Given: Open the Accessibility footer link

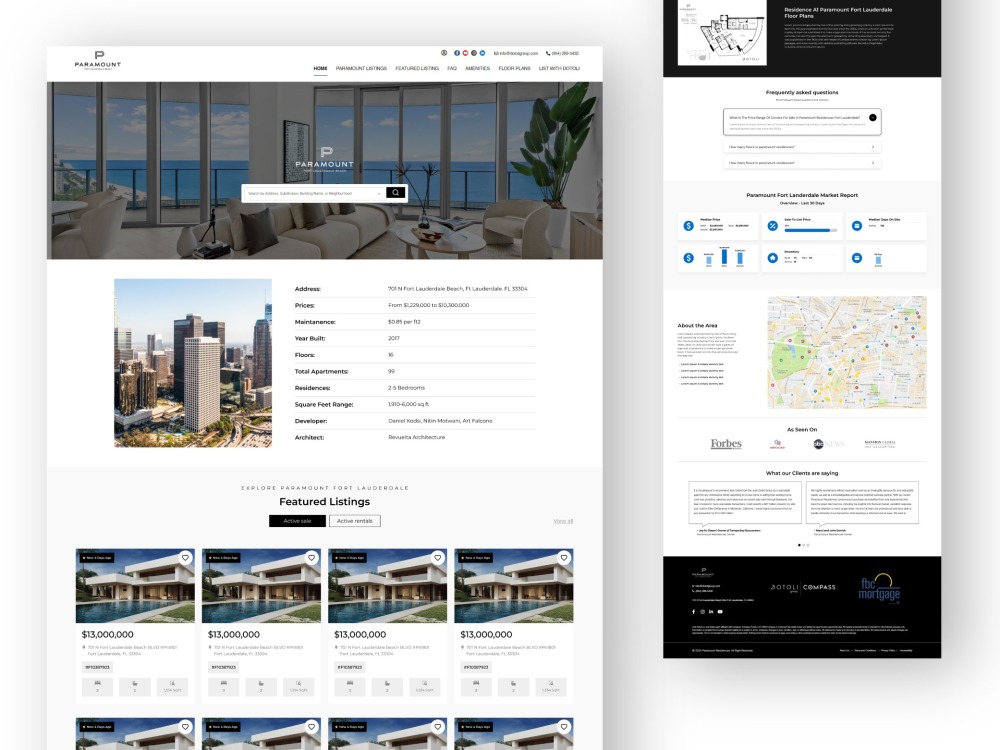Looking at the screenshot, I should tap(906, 651).
